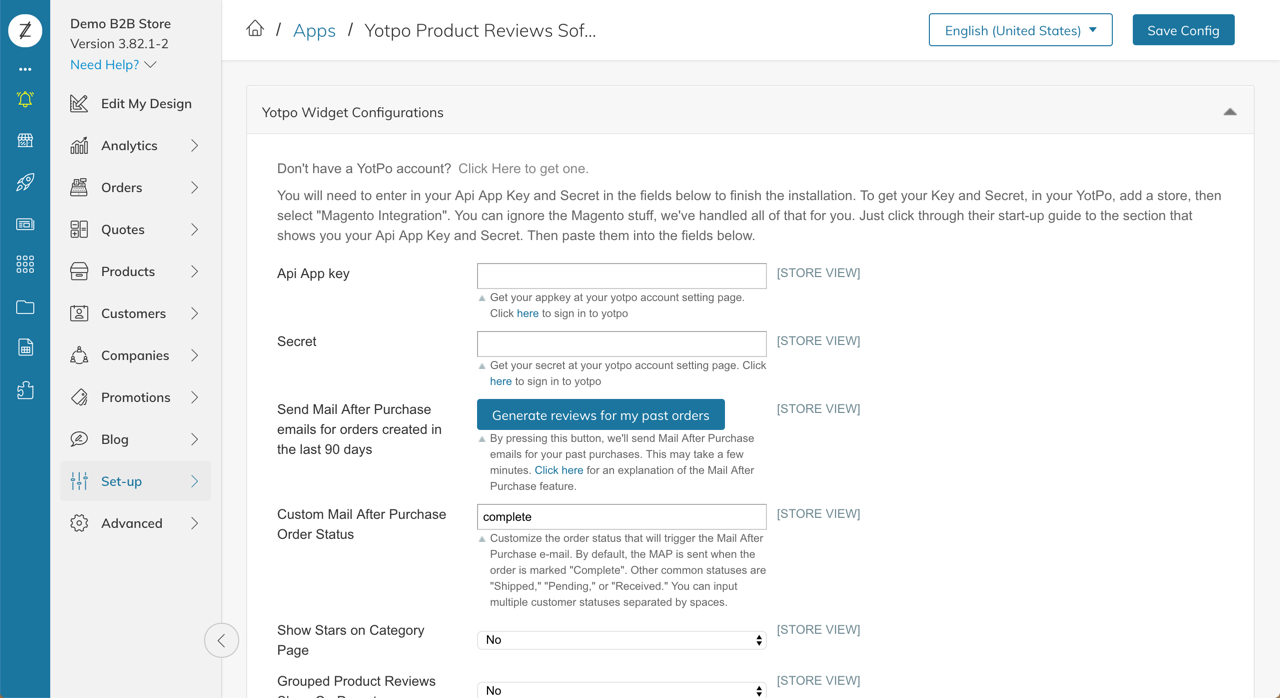Viewport: 1280px width, 698px height.
Task: Focus the Api App key input field
Action: [x=621, y=276]
